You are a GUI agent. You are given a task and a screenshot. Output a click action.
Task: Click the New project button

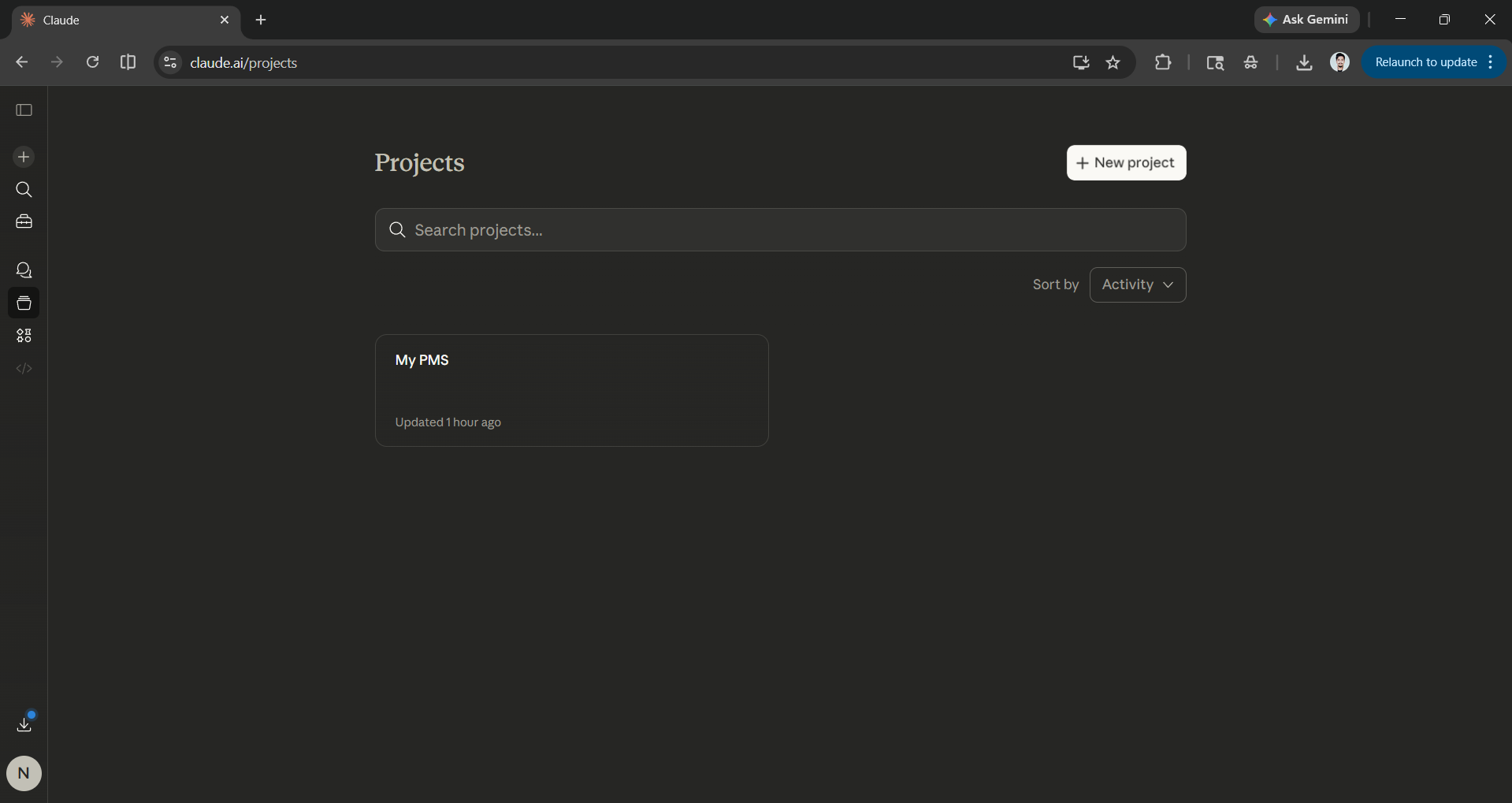1125,162
